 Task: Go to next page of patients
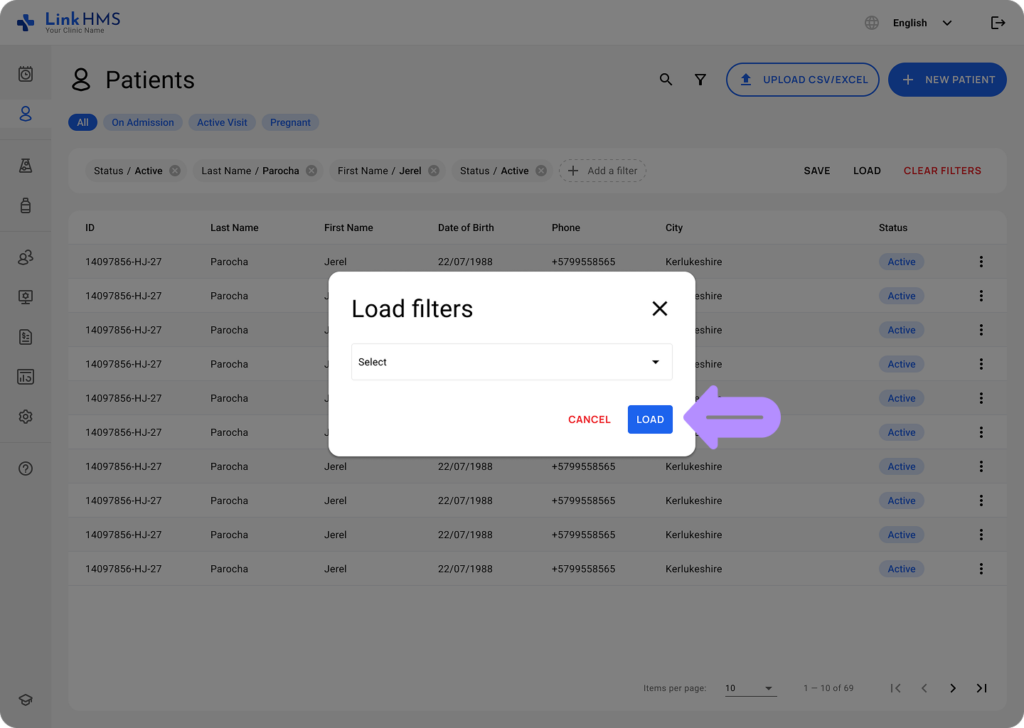click(952, 688)
